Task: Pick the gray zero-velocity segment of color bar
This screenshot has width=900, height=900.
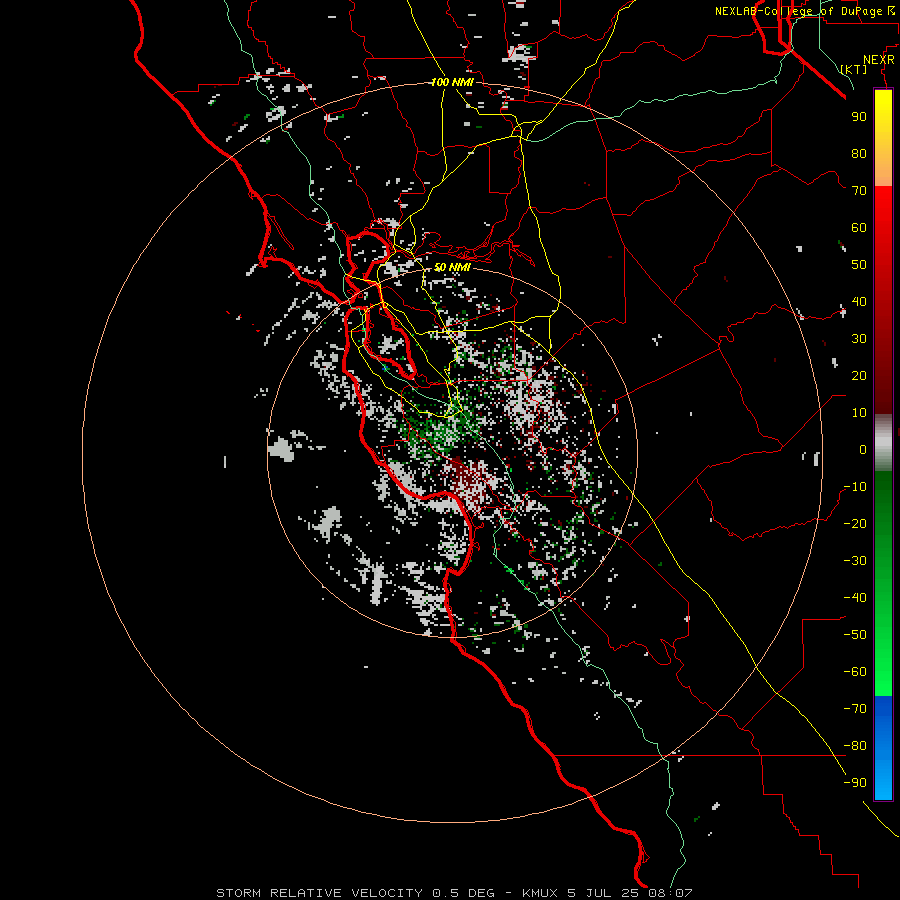Action: 883,443
